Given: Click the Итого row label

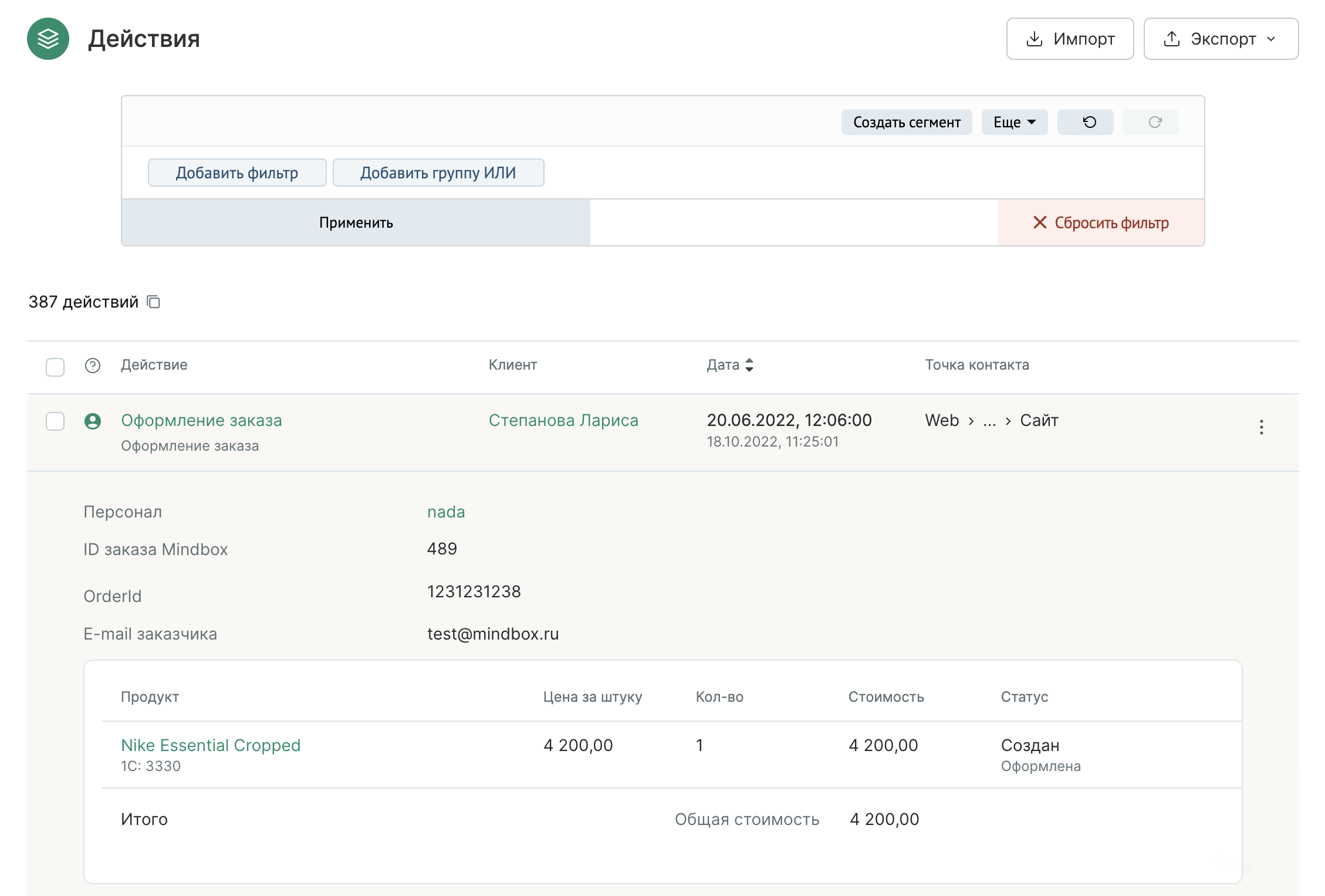Looking at the screenshot, I should point(144,819).
